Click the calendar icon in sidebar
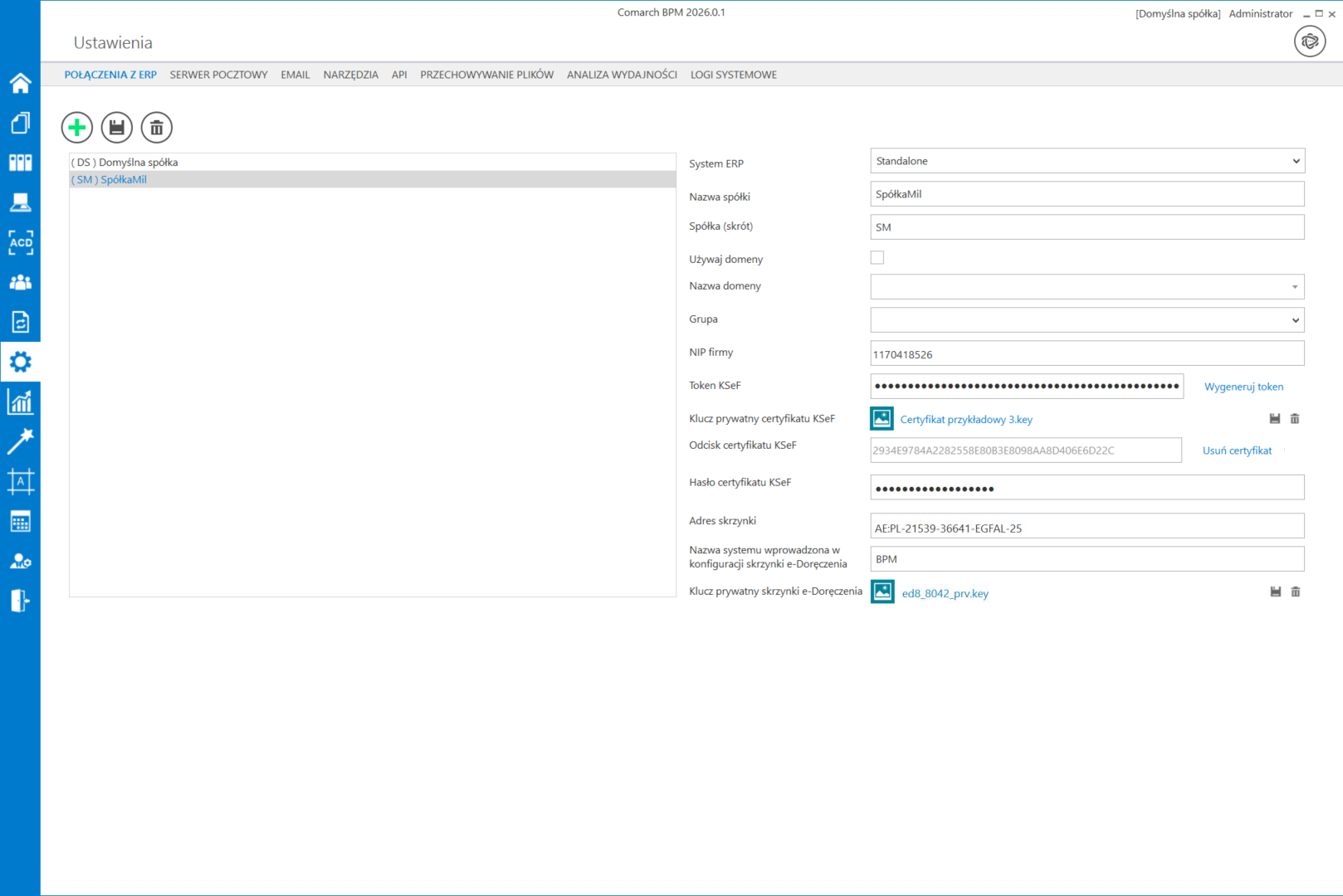The image size is (1343, 896). 20,522
